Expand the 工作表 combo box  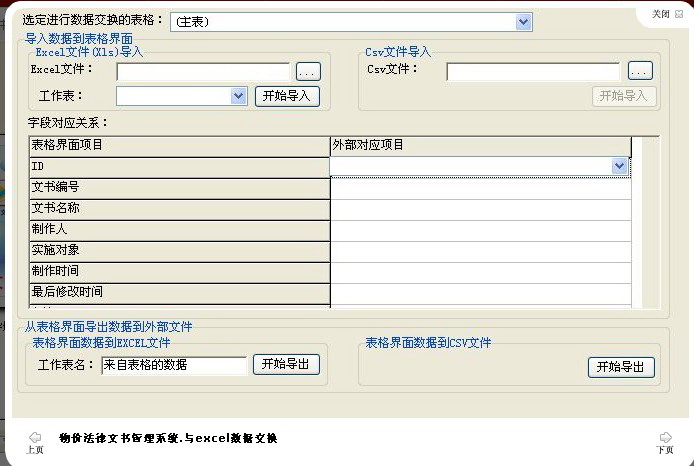coord(238,96)
